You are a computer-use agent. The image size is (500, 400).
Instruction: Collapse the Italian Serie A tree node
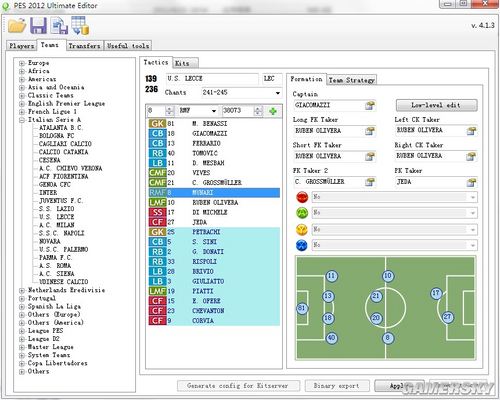(22, 120)
